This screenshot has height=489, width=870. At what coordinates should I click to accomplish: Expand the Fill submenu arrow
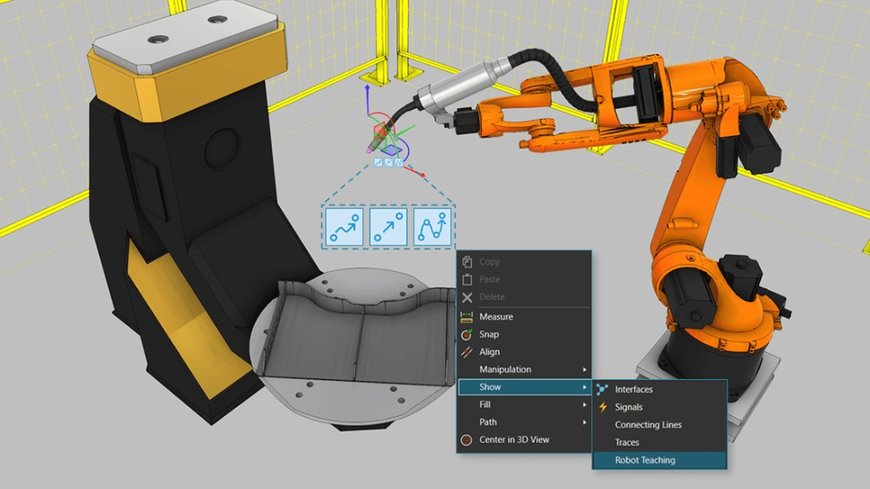[x=584, y=405]
